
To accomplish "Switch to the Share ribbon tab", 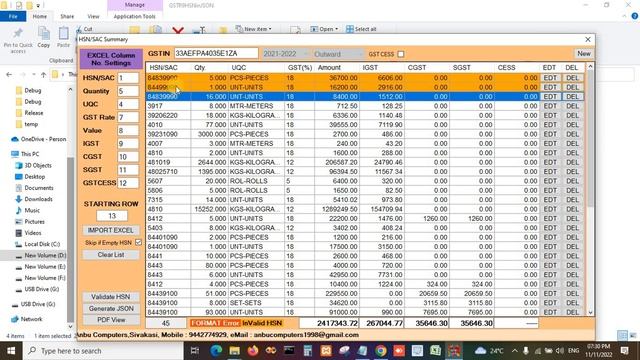I will [67, 16].
